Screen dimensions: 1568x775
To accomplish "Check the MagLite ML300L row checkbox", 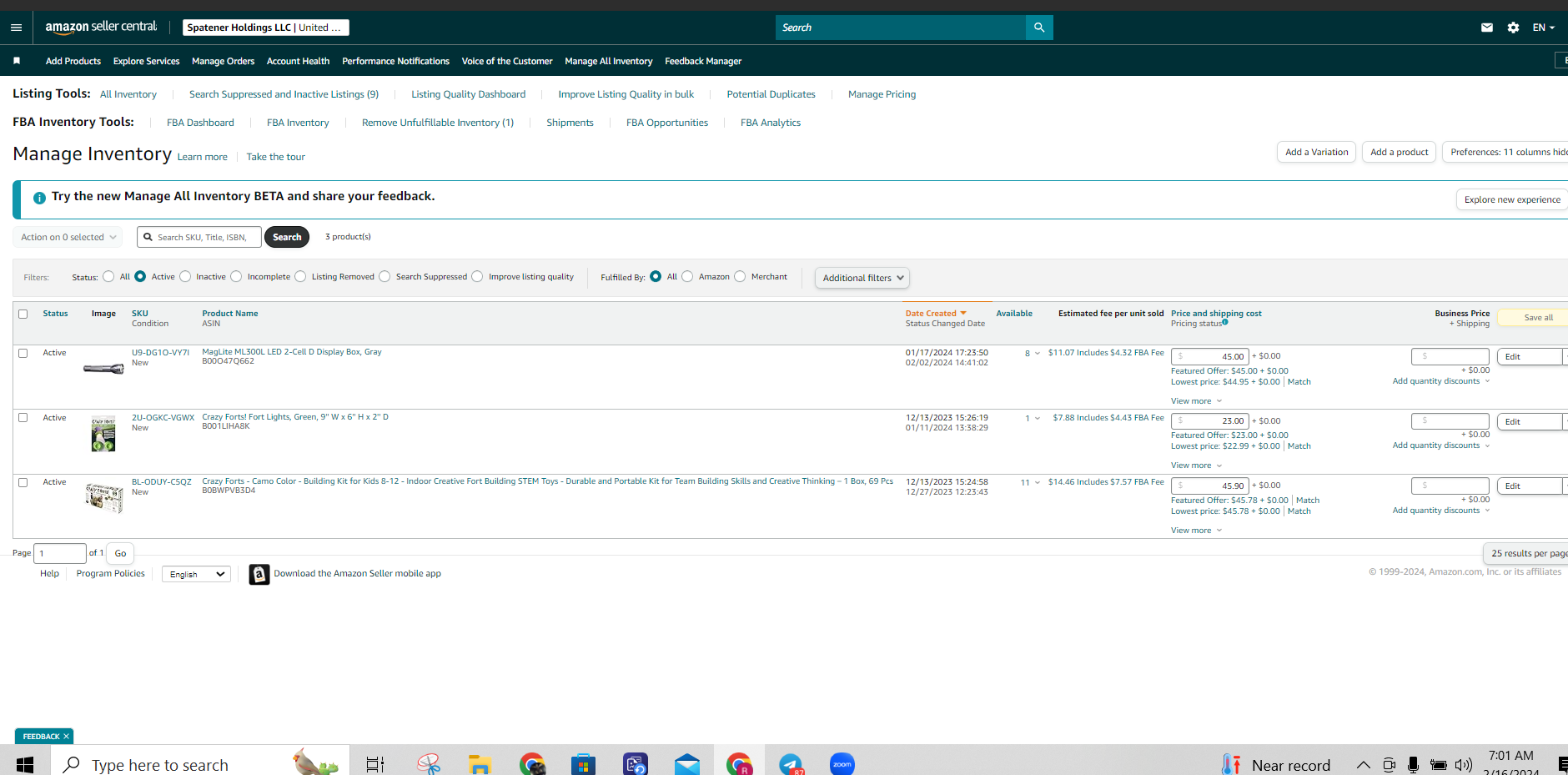I will pos(23,354).
